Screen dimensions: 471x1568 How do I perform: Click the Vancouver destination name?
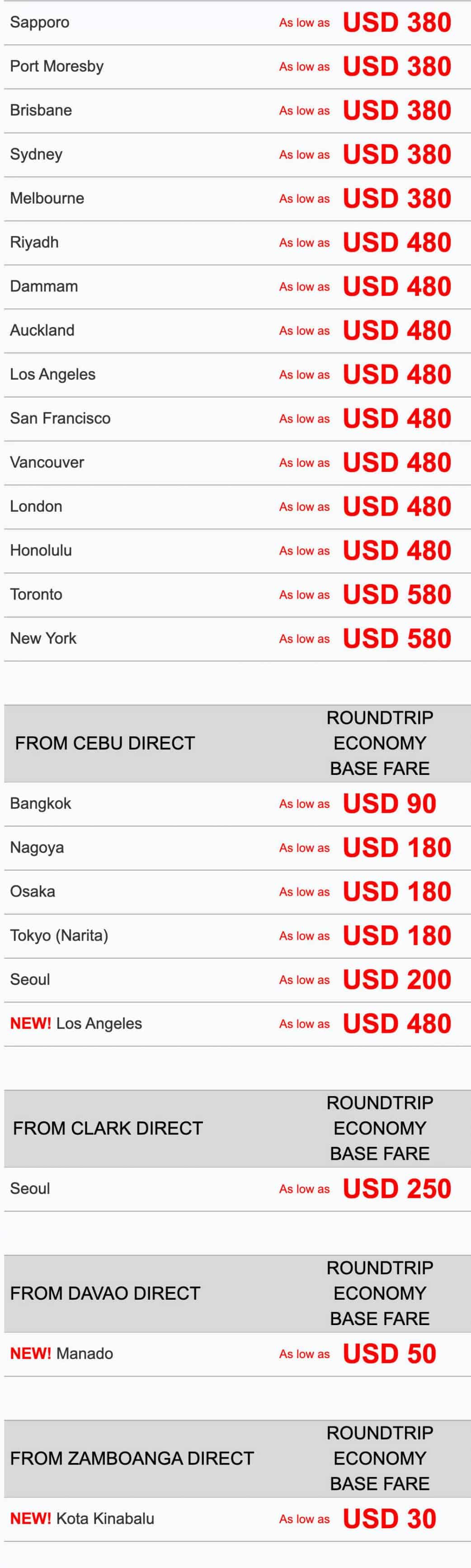(x=47, y=463)
